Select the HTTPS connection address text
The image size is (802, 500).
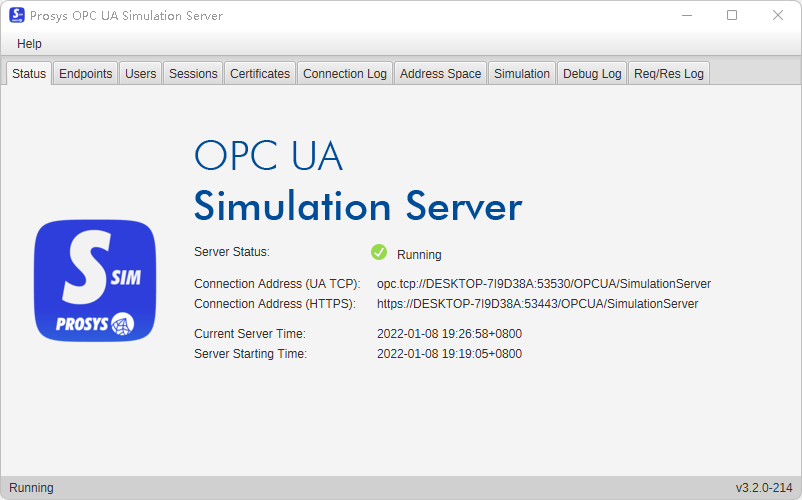coord(538,304)
